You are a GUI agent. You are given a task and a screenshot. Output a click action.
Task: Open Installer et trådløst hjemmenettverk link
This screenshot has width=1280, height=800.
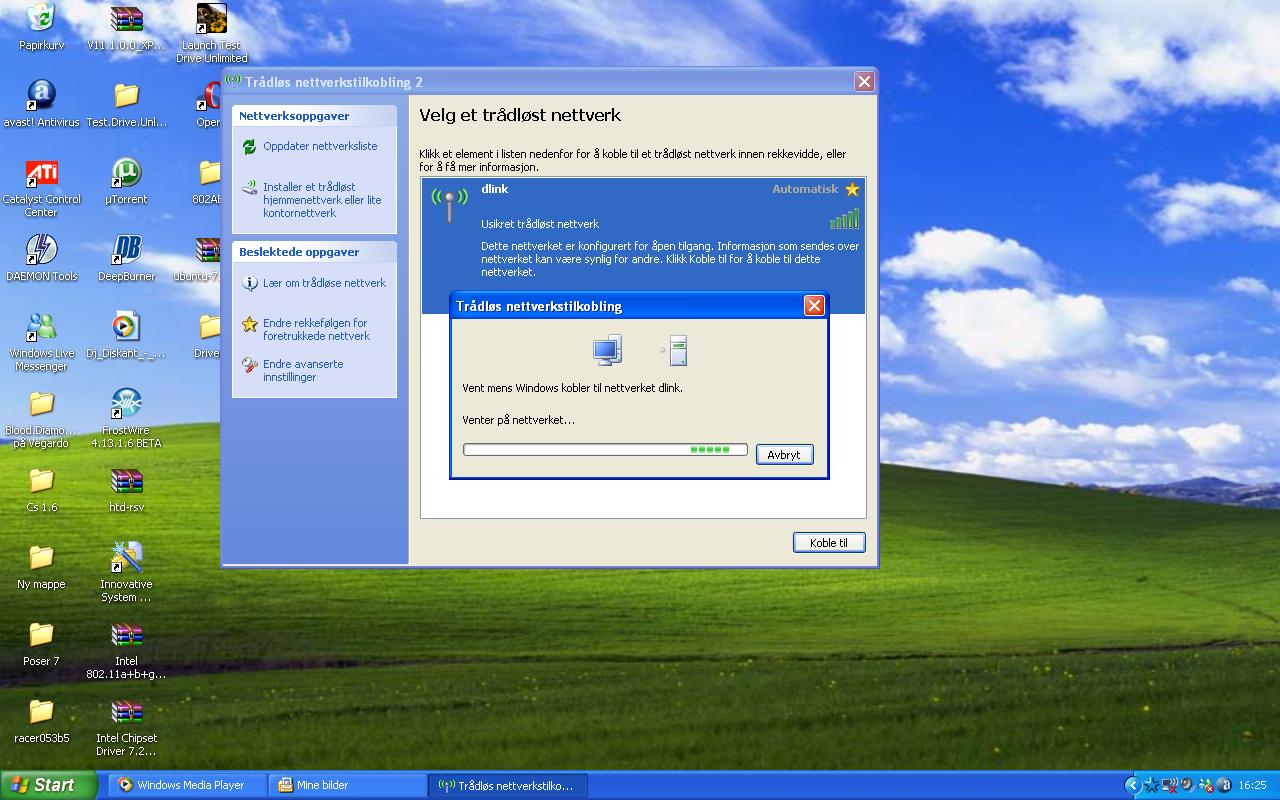322,200
